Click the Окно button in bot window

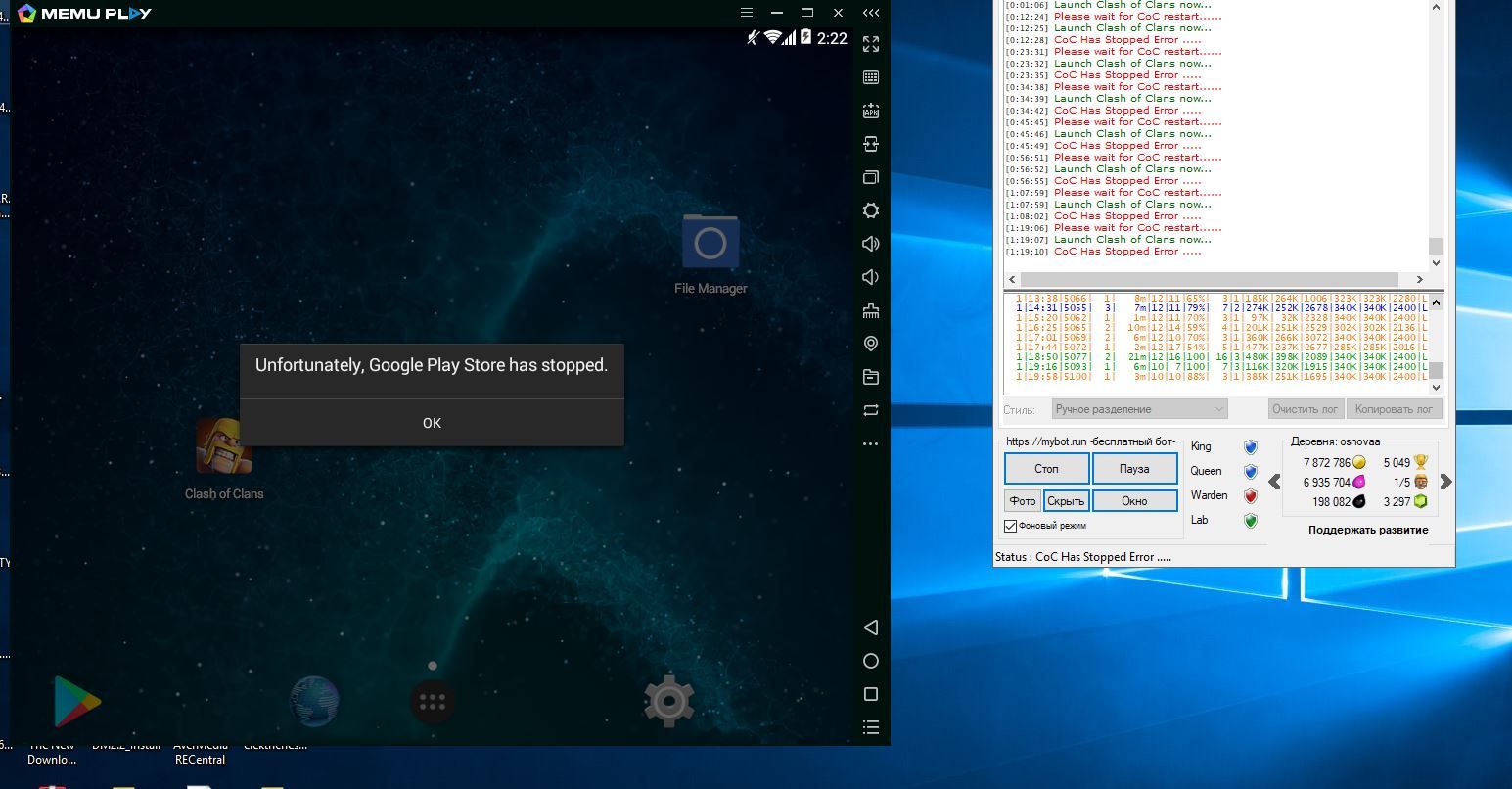tap(1134, 500)
